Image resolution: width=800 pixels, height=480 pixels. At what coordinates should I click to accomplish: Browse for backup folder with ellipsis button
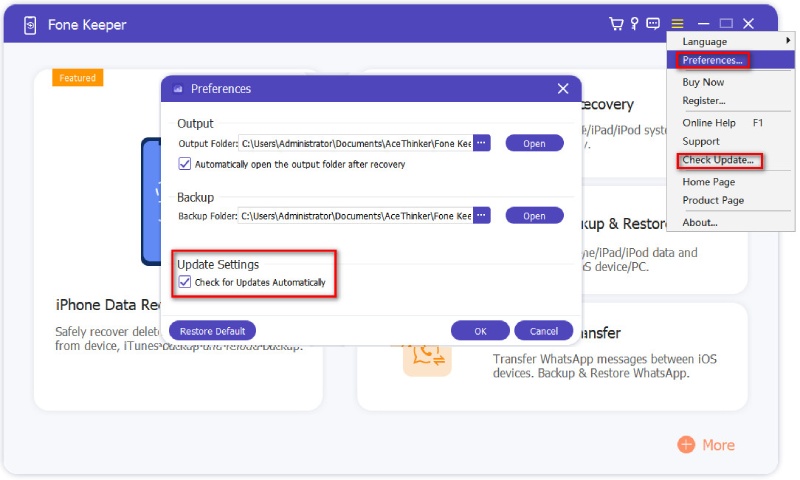pyautogui.click(x=481, y=215)
